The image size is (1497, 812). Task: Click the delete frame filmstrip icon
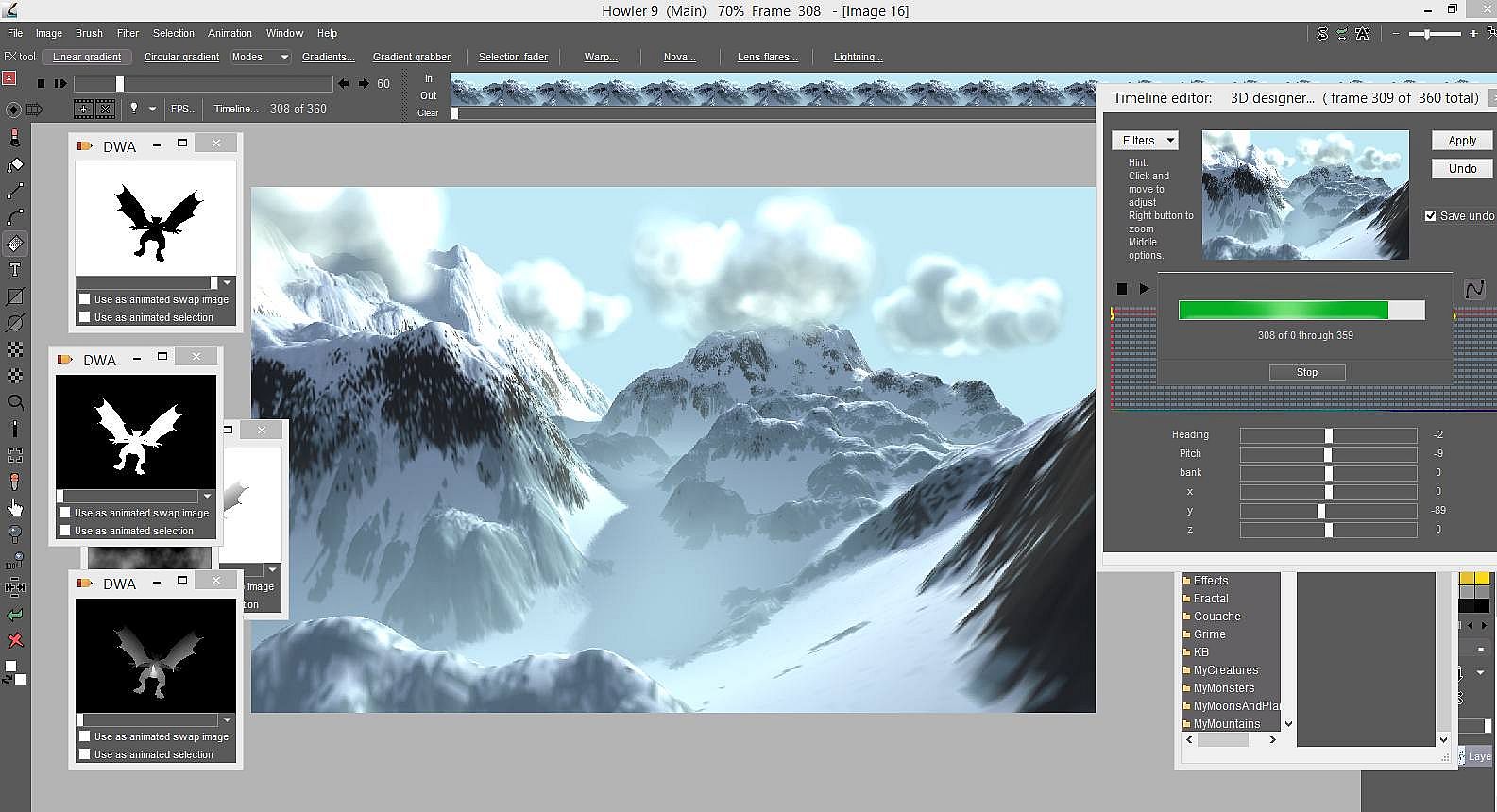point(105,109)
